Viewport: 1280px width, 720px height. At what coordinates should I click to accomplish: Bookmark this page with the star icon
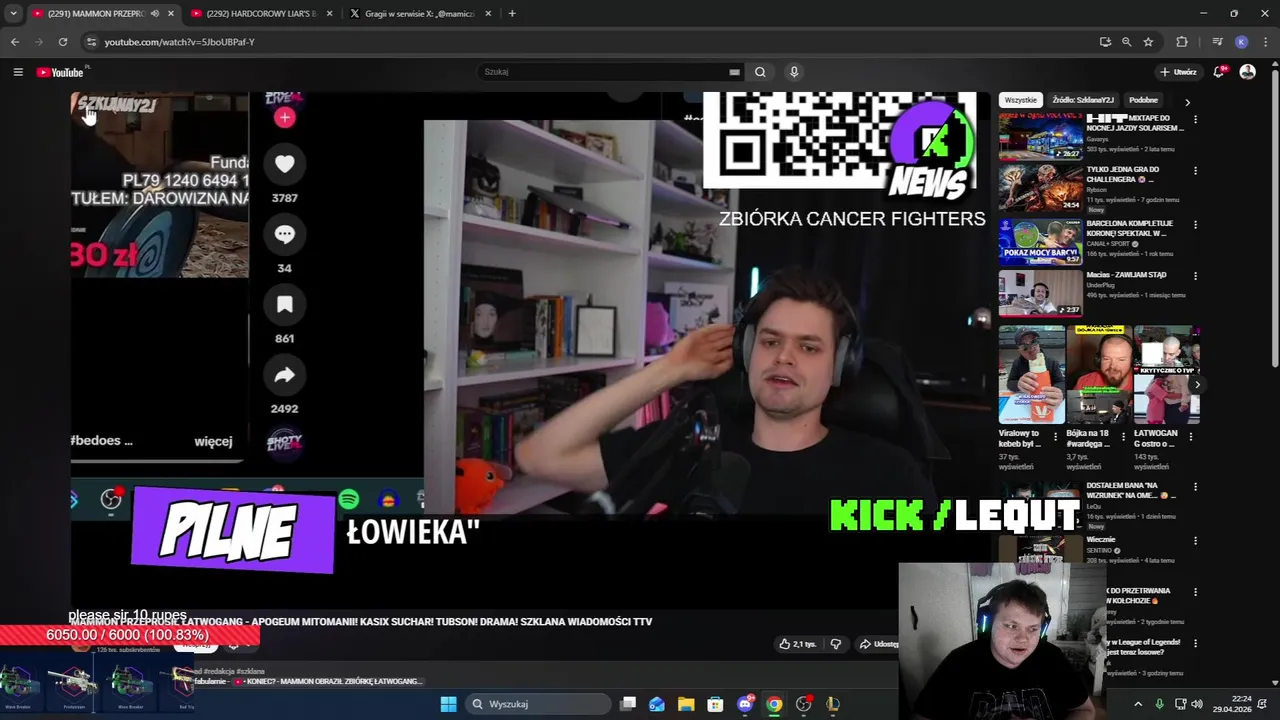tap(1148, 42)
